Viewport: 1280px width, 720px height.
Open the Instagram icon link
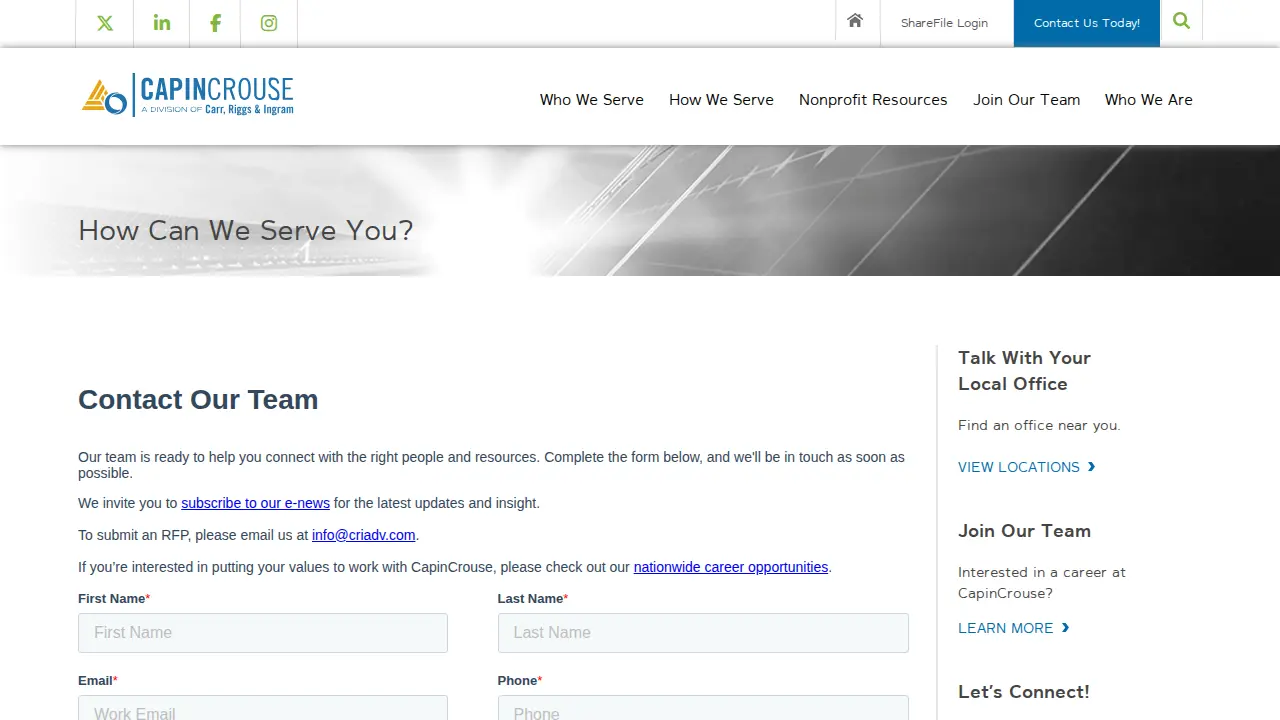[x=269, y=23]
